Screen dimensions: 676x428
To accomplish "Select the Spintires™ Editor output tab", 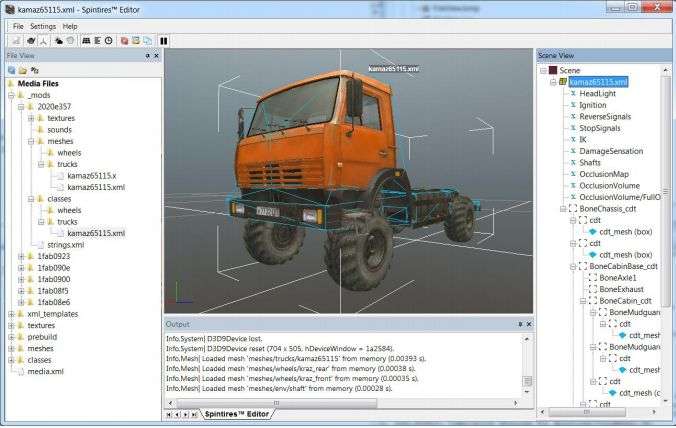I will click(x=235, y=414).
